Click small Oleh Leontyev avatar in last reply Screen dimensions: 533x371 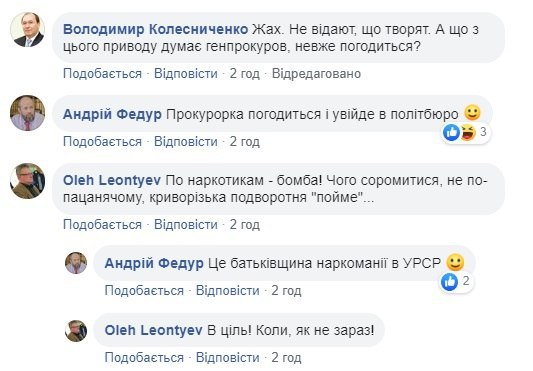click(76, 331)
